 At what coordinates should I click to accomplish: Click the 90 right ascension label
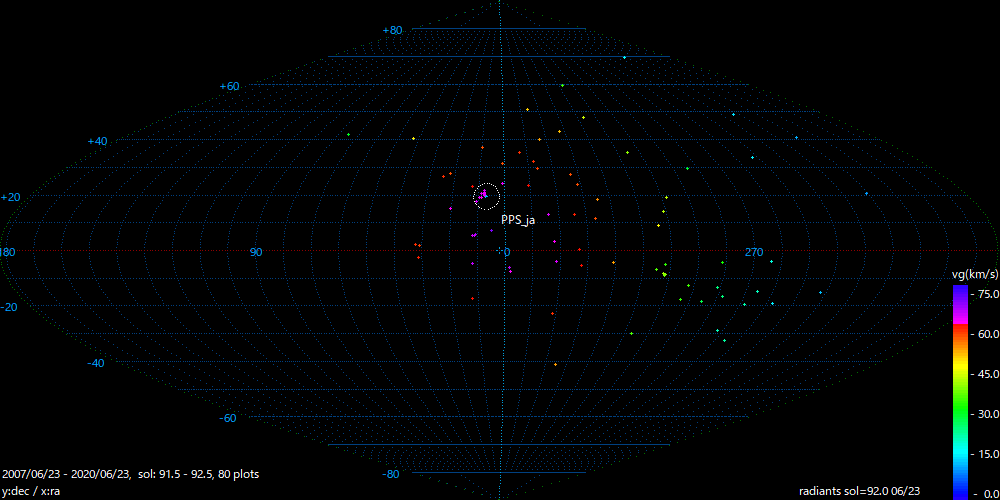pos(256,252)
